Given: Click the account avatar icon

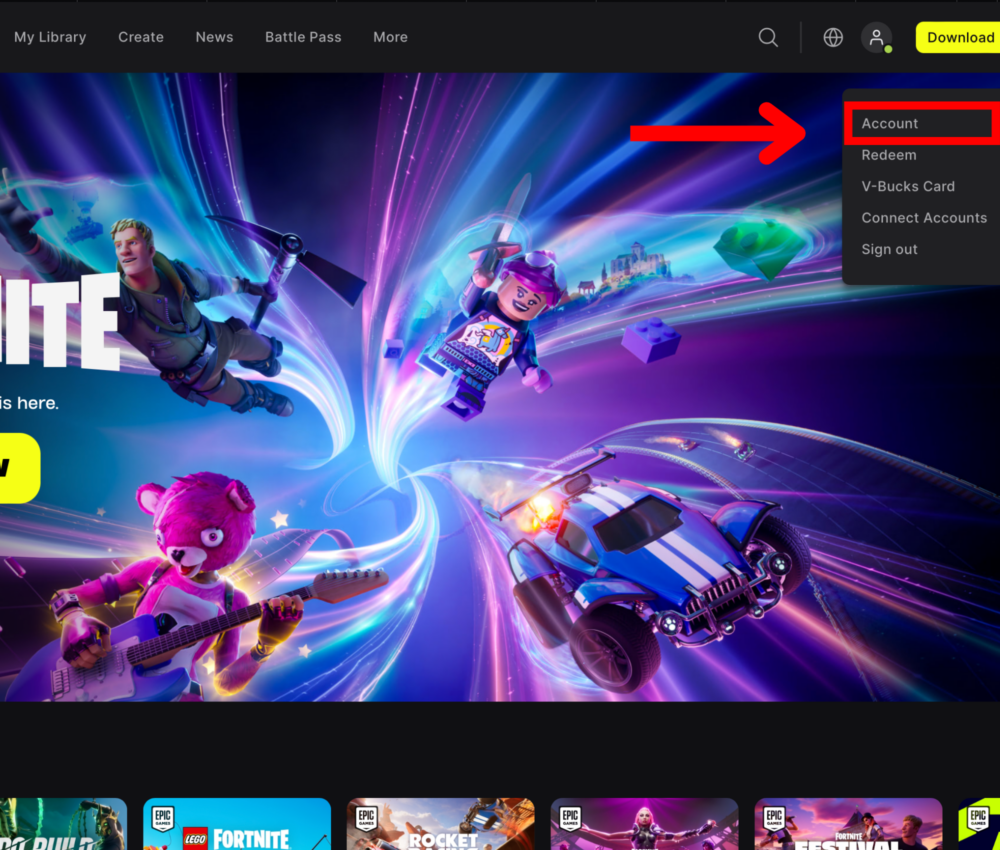Looking at the screenshot, I should (875, 37).
